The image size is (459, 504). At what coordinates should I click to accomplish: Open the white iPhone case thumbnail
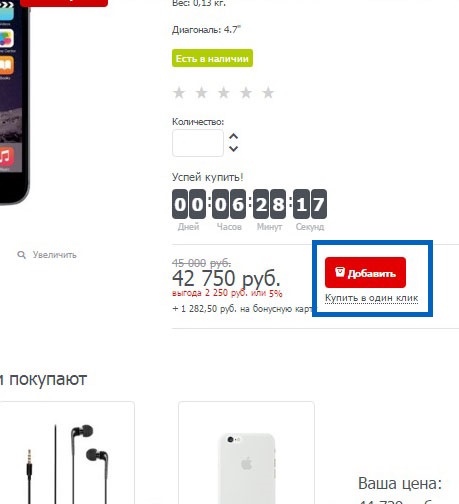(246, 453)
